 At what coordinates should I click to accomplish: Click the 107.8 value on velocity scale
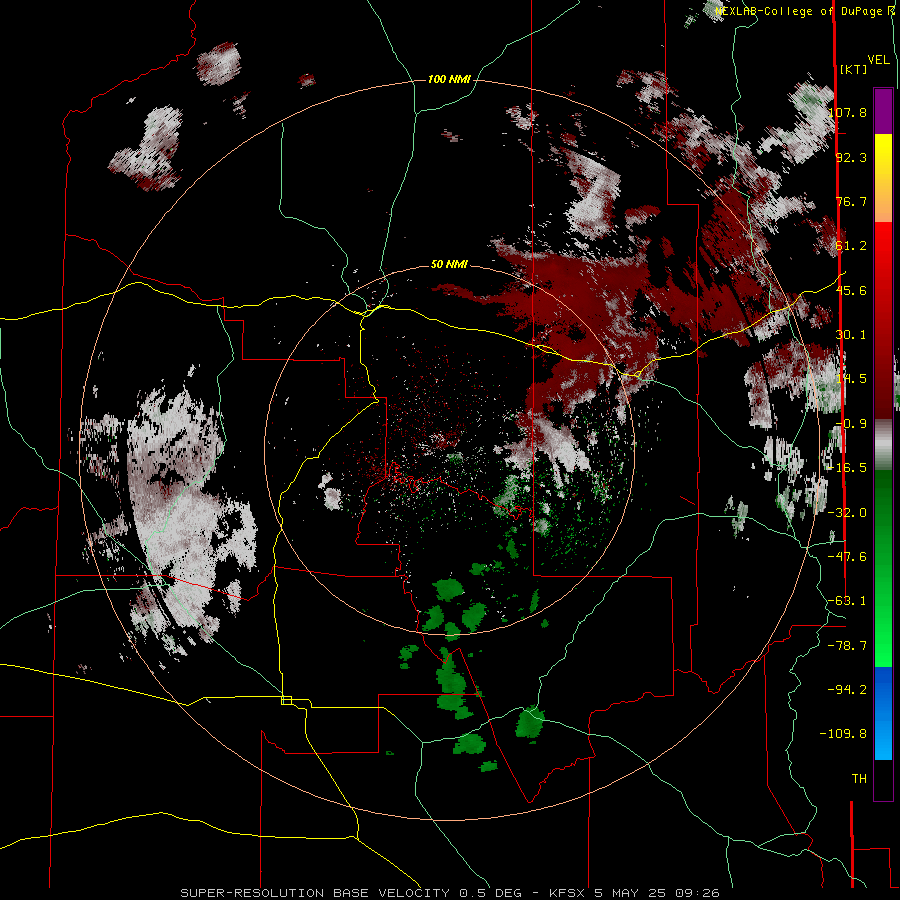click(848, 112)
